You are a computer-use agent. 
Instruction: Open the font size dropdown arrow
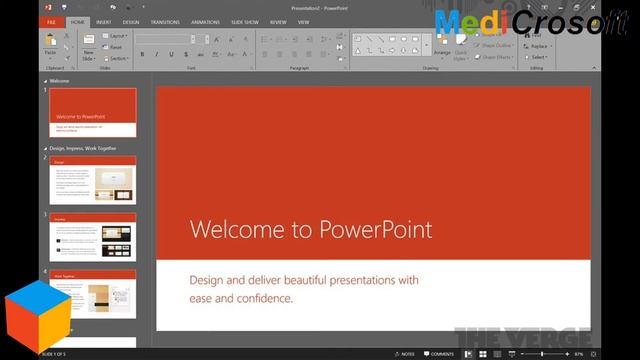(x=207, y=40)
